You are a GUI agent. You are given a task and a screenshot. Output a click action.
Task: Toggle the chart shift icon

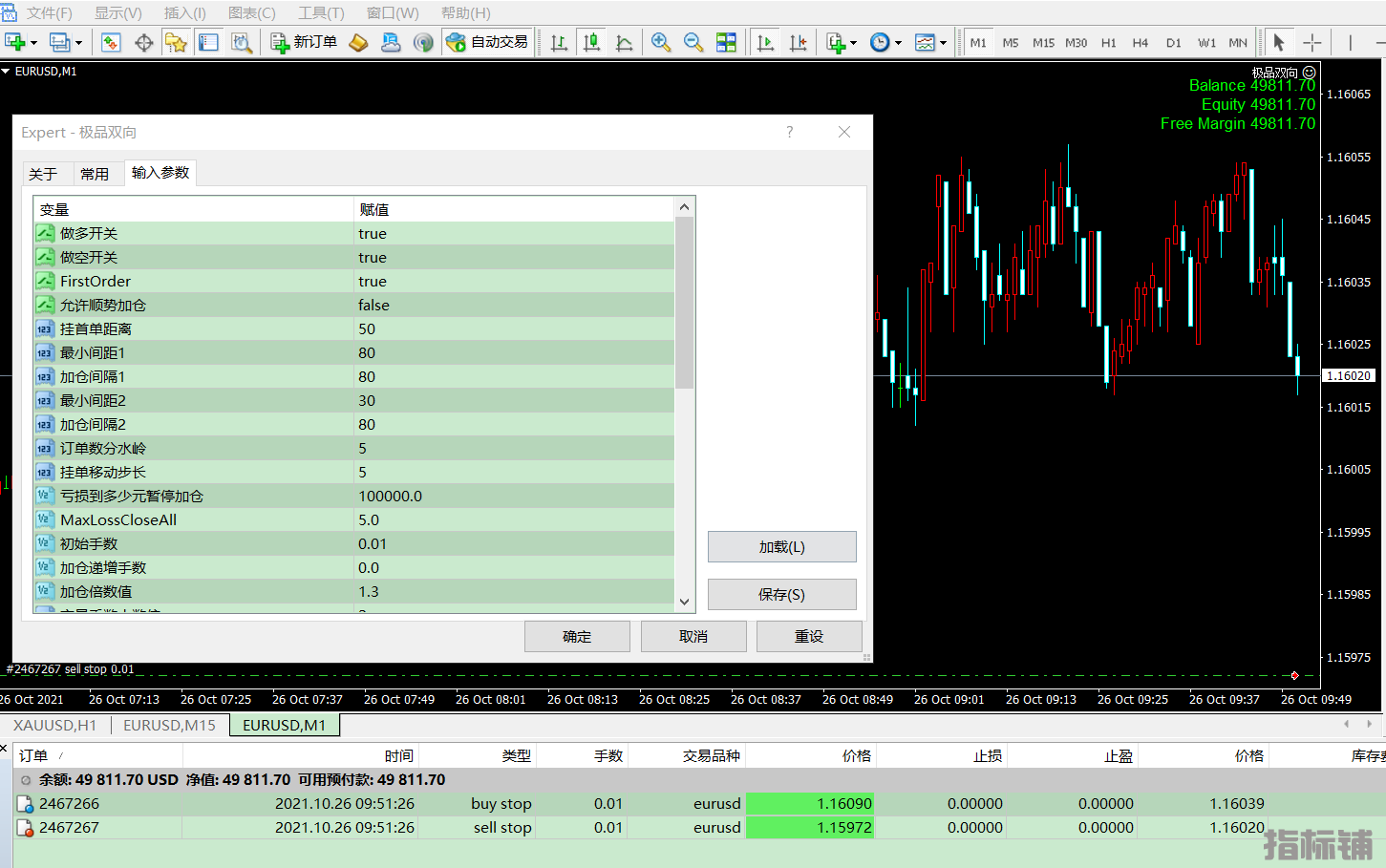click(x=798, y=42)
